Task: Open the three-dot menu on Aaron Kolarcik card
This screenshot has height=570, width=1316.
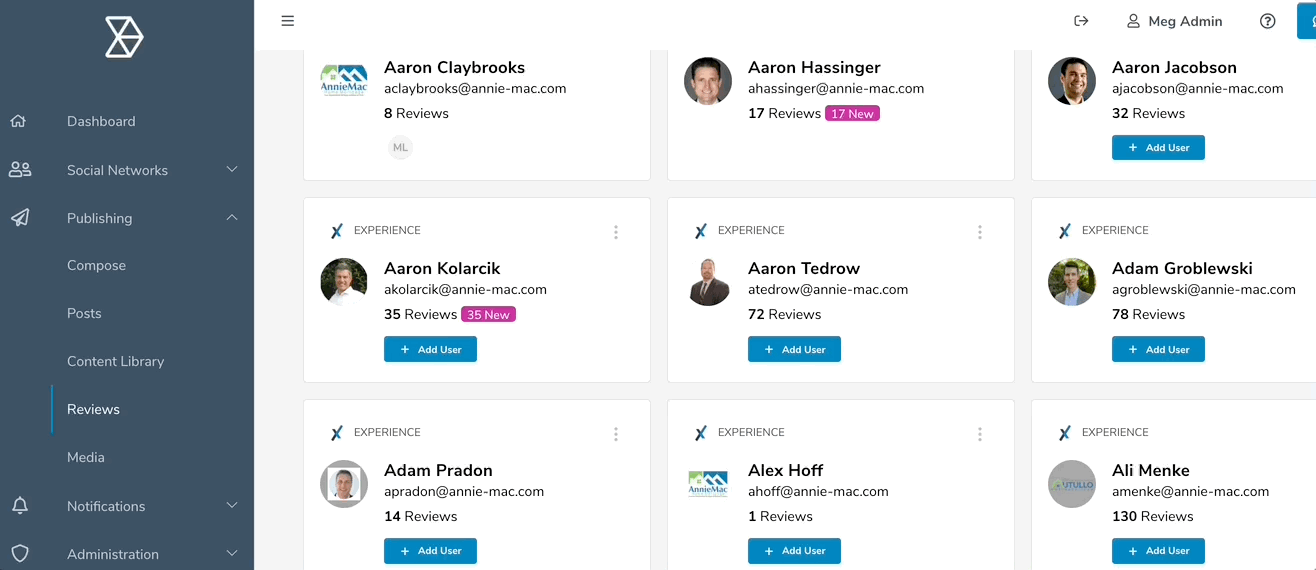Action: 616,232
